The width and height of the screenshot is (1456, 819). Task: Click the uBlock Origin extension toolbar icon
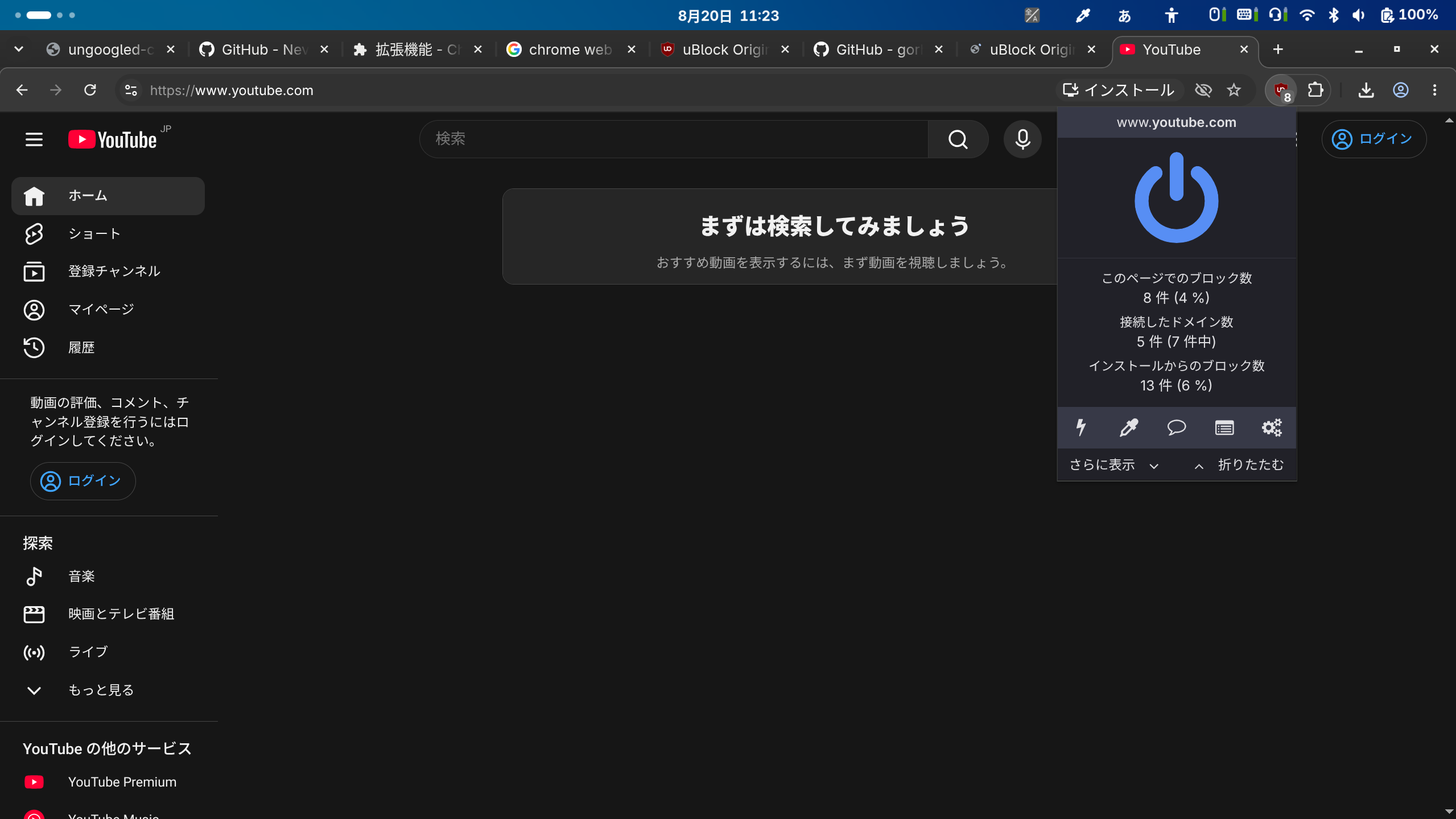pyautogui.click(x=1281, y=90)
